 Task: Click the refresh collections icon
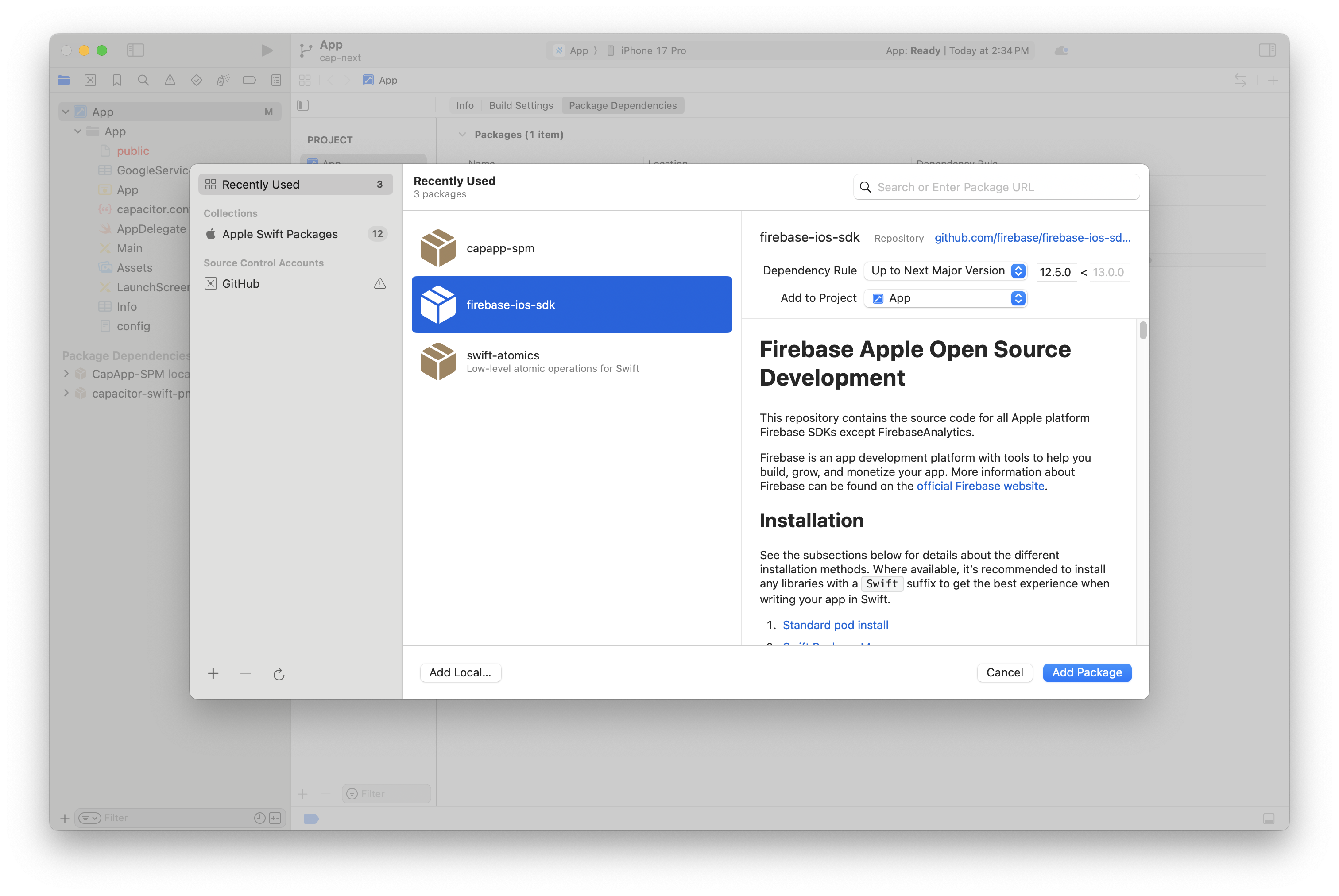[x=279, y=674]
